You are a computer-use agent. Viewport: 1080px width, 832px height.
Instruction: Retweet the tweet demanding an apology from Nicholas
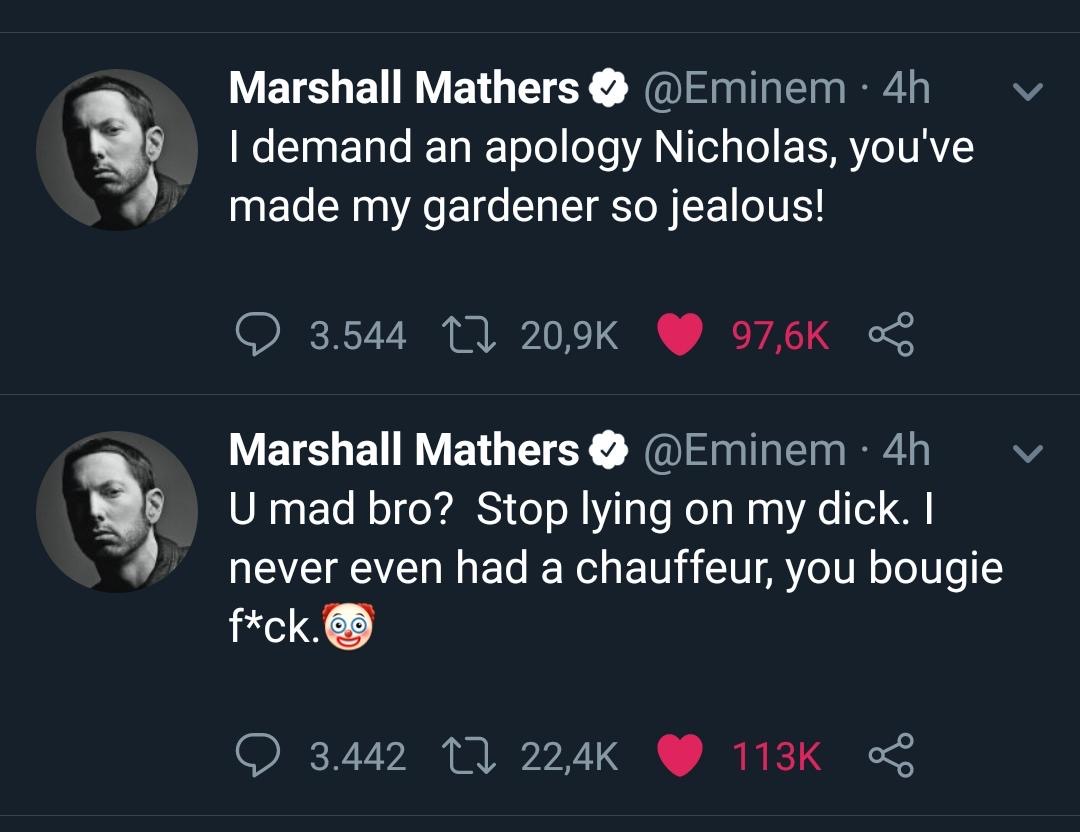[465, 336]
